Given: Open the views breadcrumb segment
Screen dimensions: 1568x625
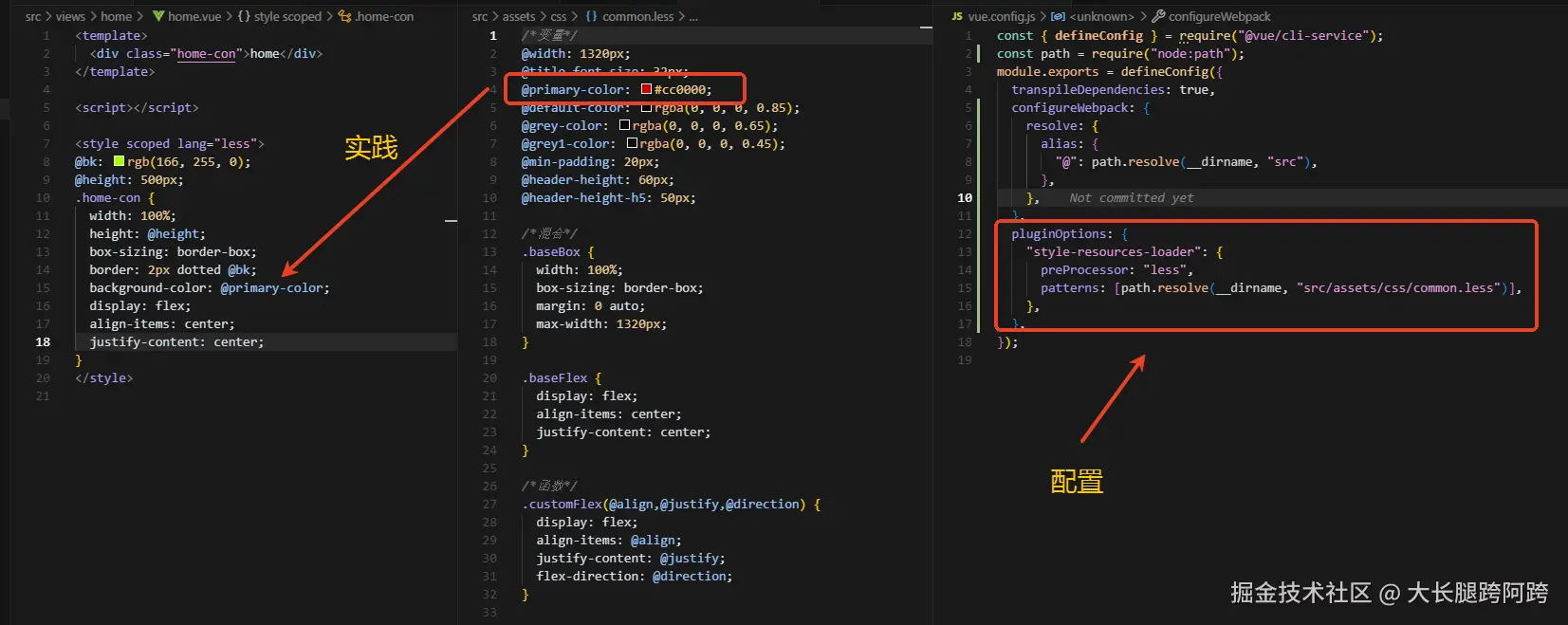Looking at the screenshot, I should [70, 16].
